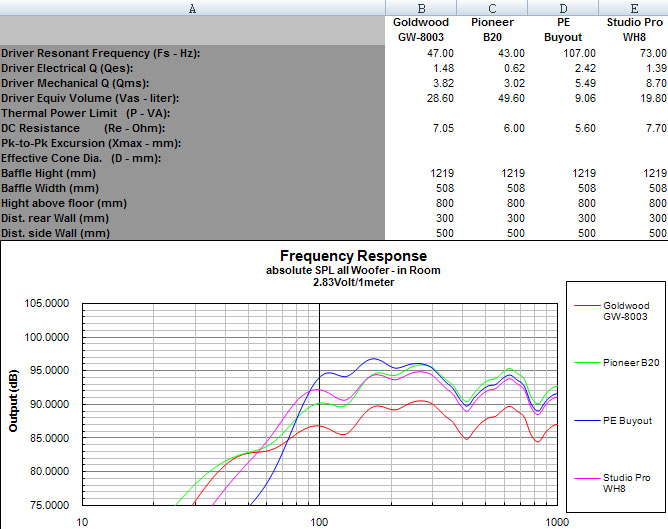Viewport: 668px width, 529px height.
Task: Select the Baffle Width (mm) label cell
Action: [x=192, y=188]
